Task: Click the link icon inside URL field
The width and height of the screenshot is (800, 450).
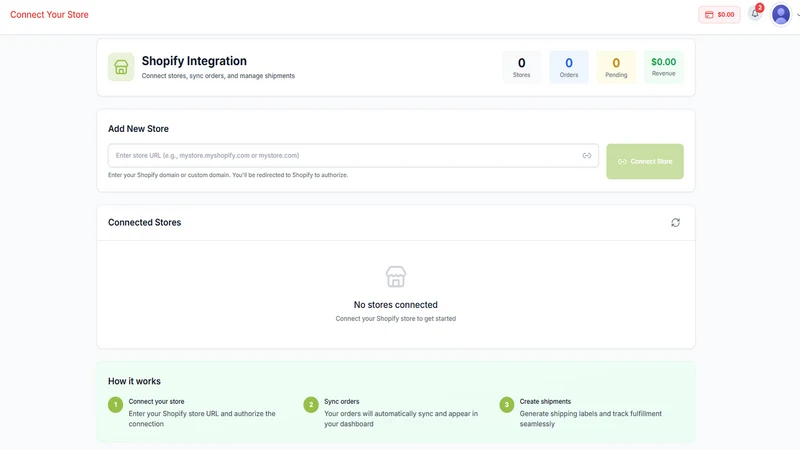Action: 587,156
